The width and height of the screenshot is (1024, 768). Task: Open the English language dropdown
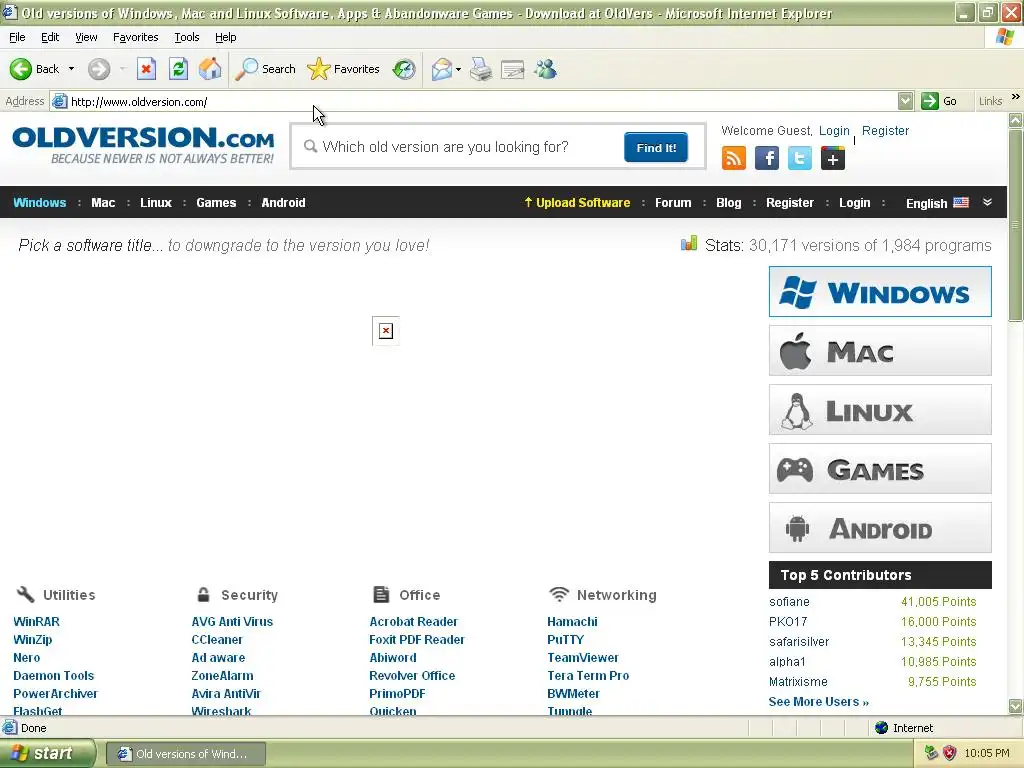(x=949, y=202)
